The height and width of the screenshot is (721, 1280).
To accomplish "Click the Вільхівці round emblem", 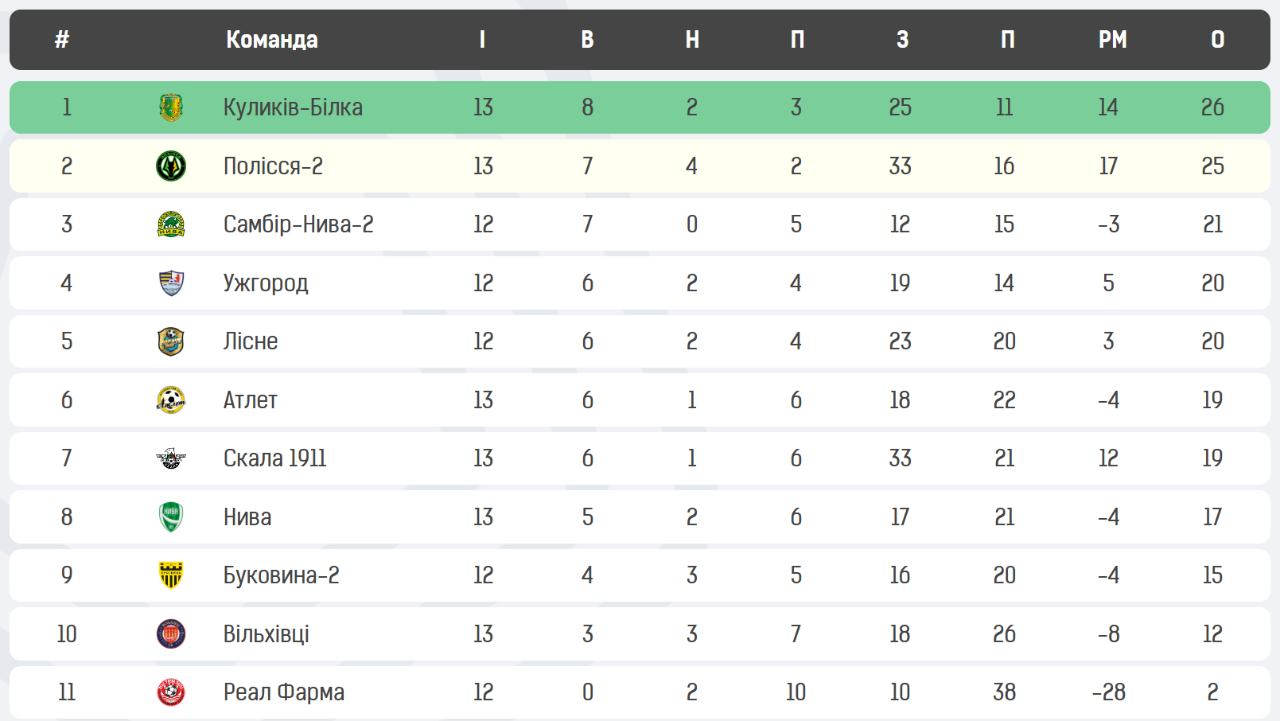I will coord(171,634).
